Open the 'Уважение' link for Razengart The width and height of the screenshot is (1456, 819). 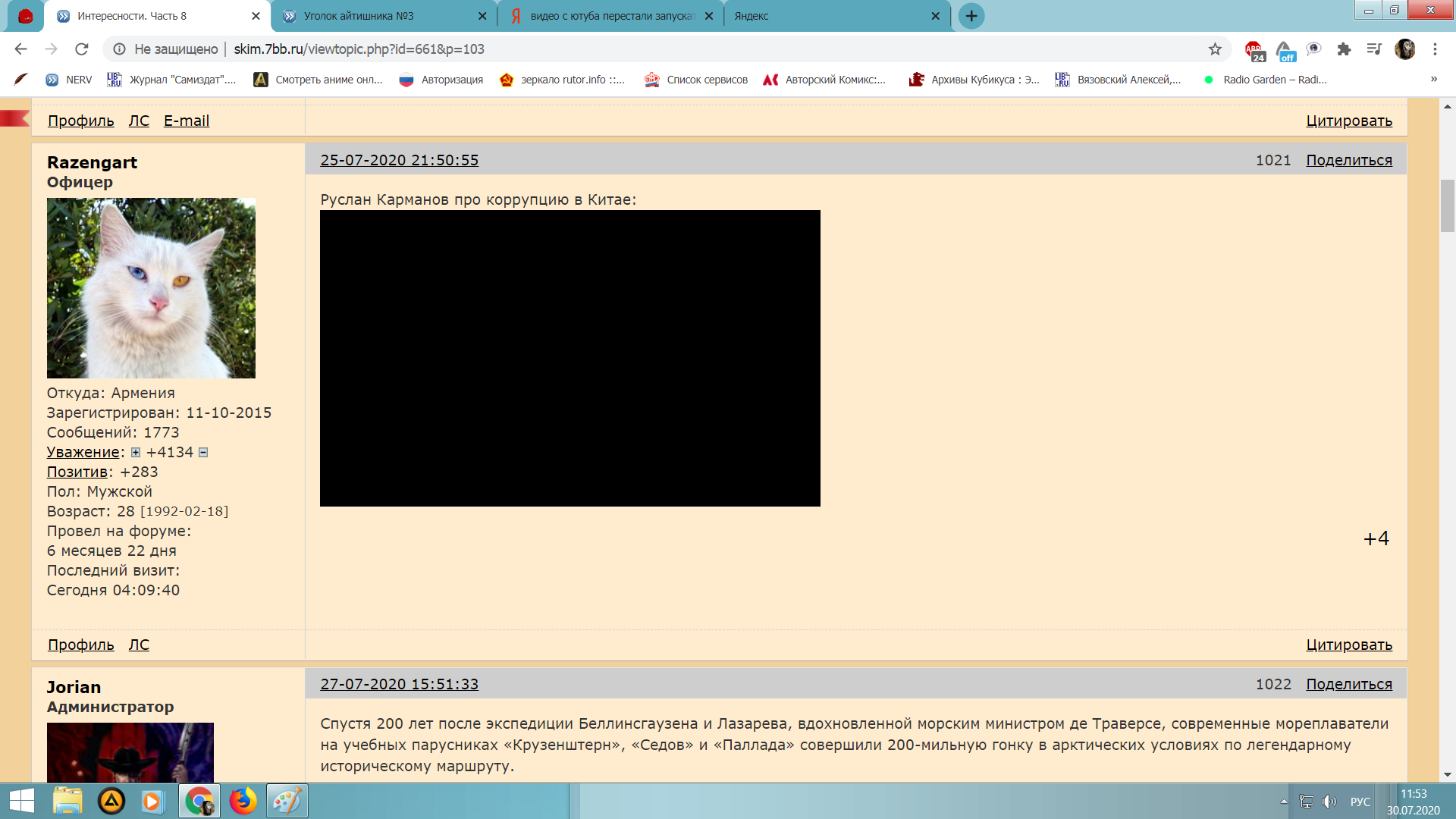tap(83, 452)
